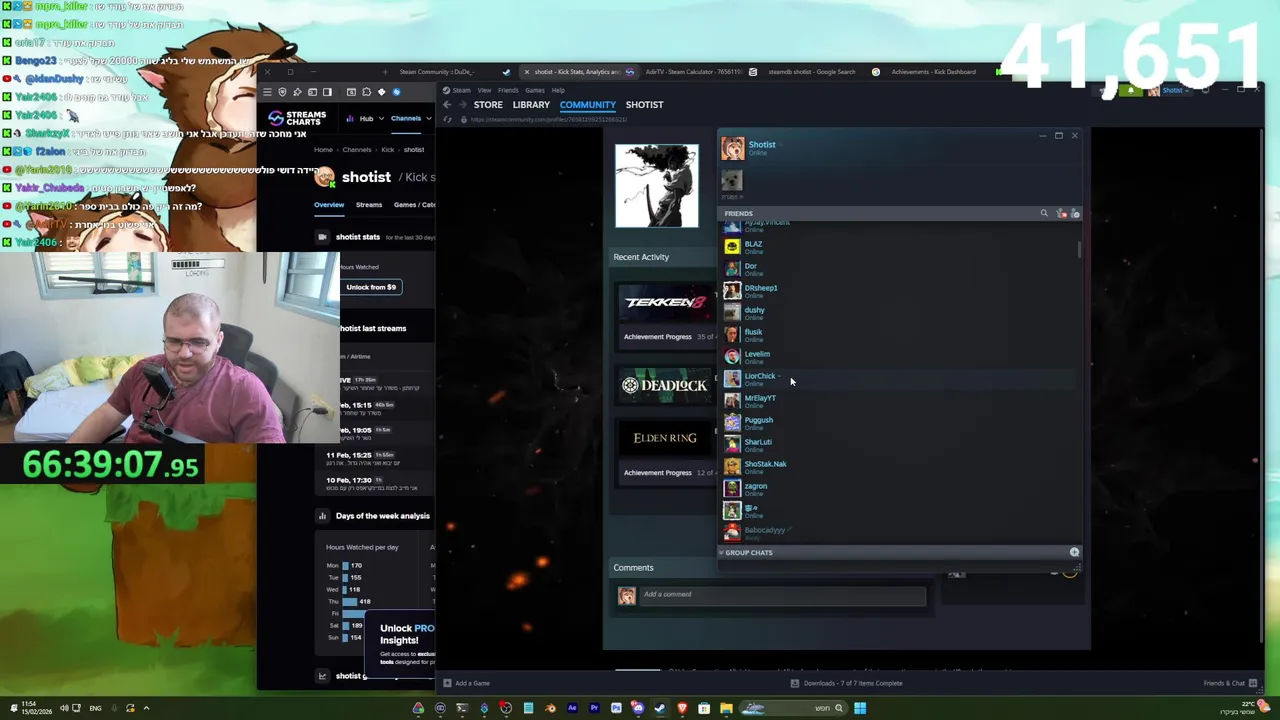Search the Steam friends list
The height and width of the screenshot is (720, 1280).
click(x=1044, y=213)
